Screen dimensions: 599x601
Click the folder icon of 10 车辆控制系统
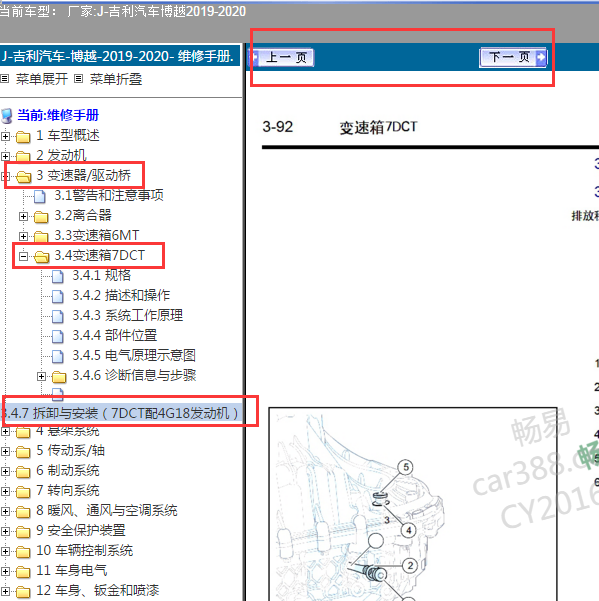coord(23,552)
